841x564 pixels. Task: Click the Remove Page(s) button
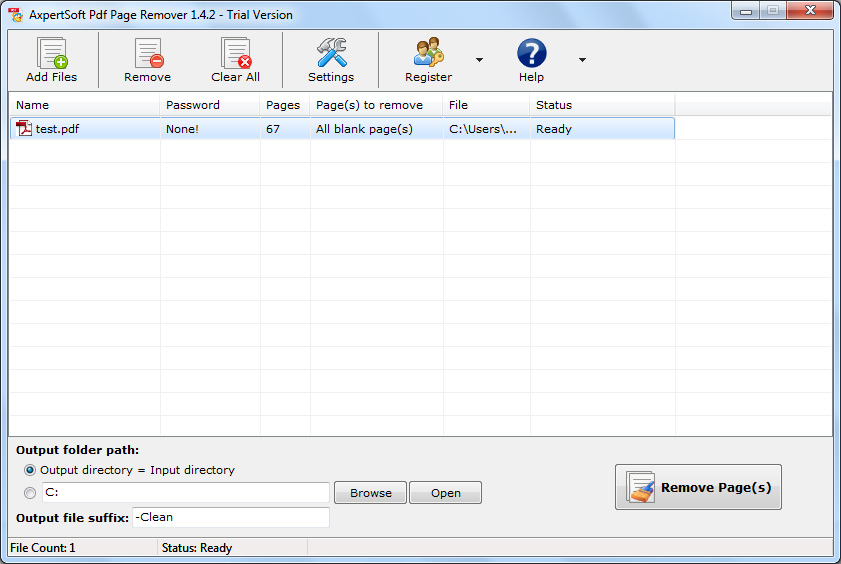(698, 487)
